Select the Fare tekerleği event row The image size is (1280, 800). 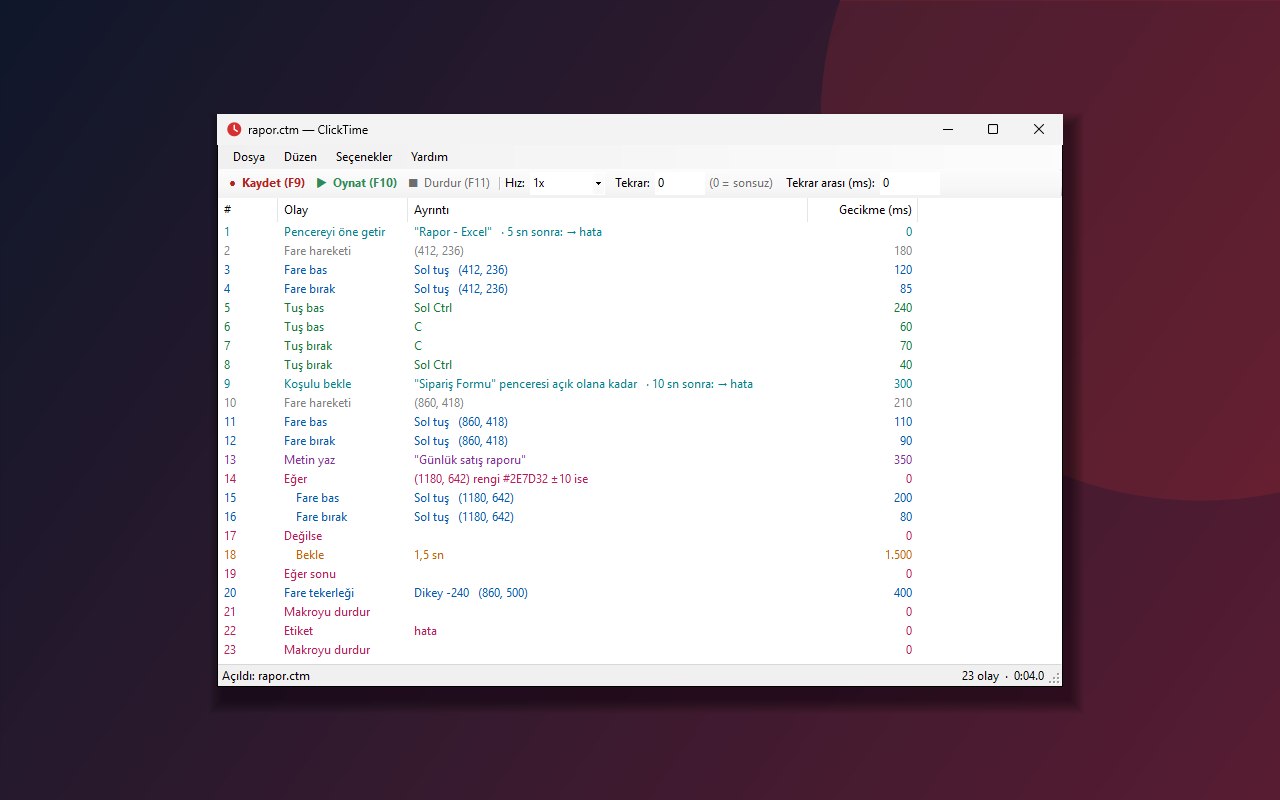(640, 593)
